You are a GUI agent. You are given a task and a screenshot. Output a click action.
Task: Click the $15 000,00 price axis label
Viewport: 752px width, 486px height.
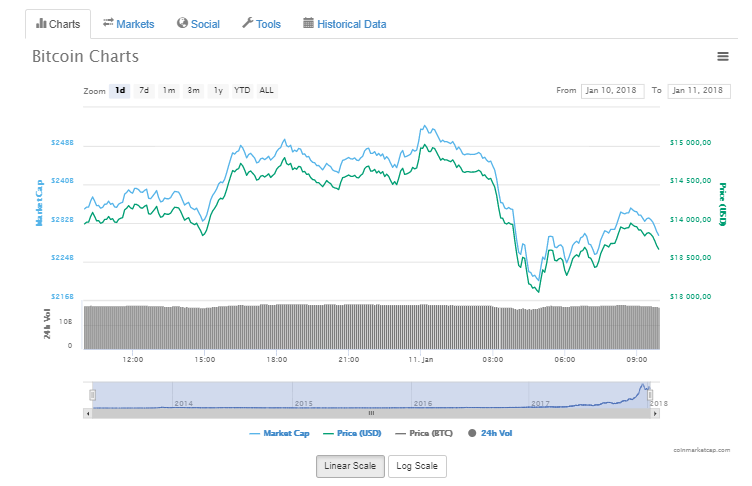(691, 142)
